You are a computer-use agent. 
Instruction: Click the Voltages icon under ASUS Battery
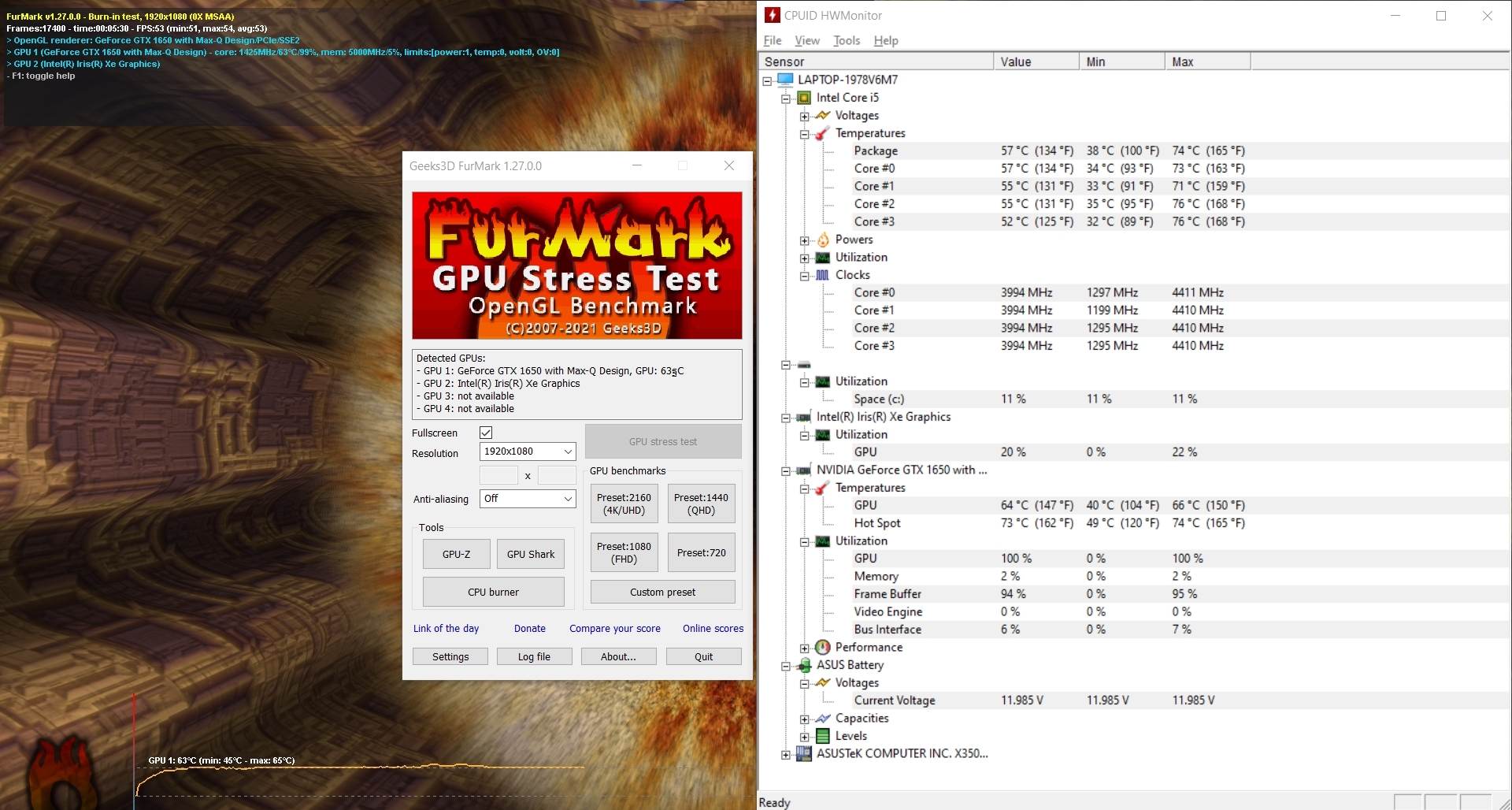pos(823,682)
